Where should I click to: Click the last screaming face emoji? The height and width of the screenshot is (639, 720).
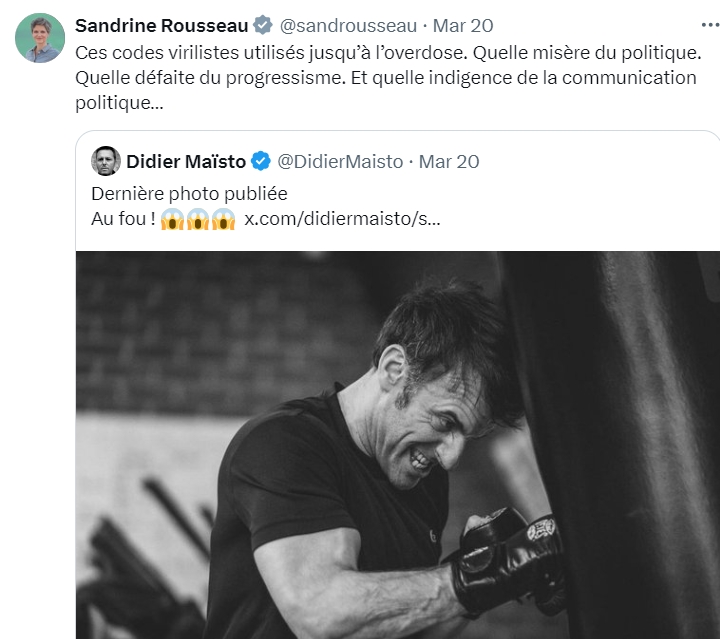tap(223, 219)
